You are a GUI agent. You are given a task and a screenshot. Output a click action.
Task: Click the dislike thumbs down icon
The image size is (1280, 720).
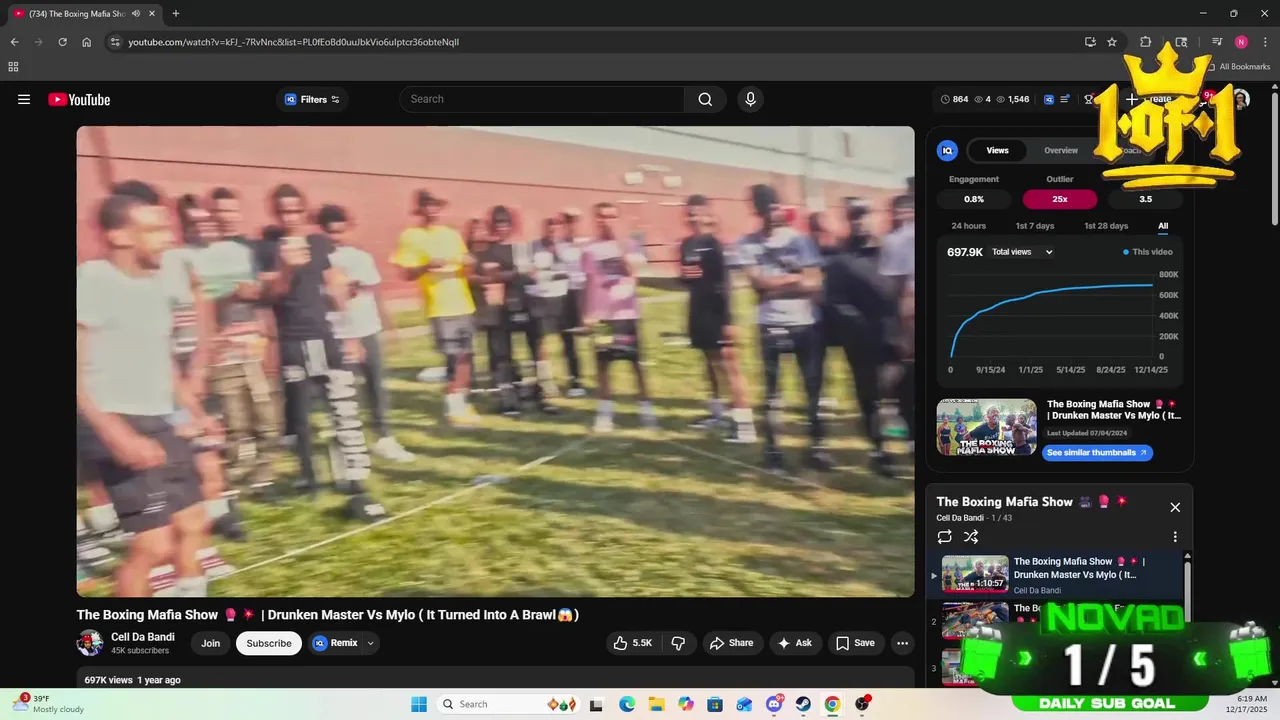click(x=678, y=643)
